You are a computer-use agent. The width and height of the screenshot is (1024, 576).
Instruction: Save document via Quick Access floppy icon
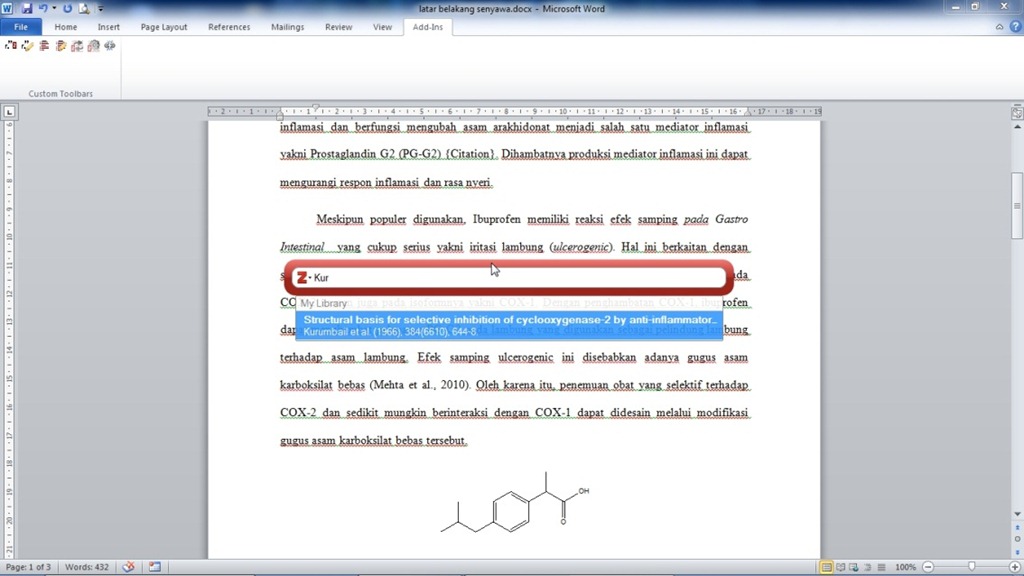click(x=27, y=8)
